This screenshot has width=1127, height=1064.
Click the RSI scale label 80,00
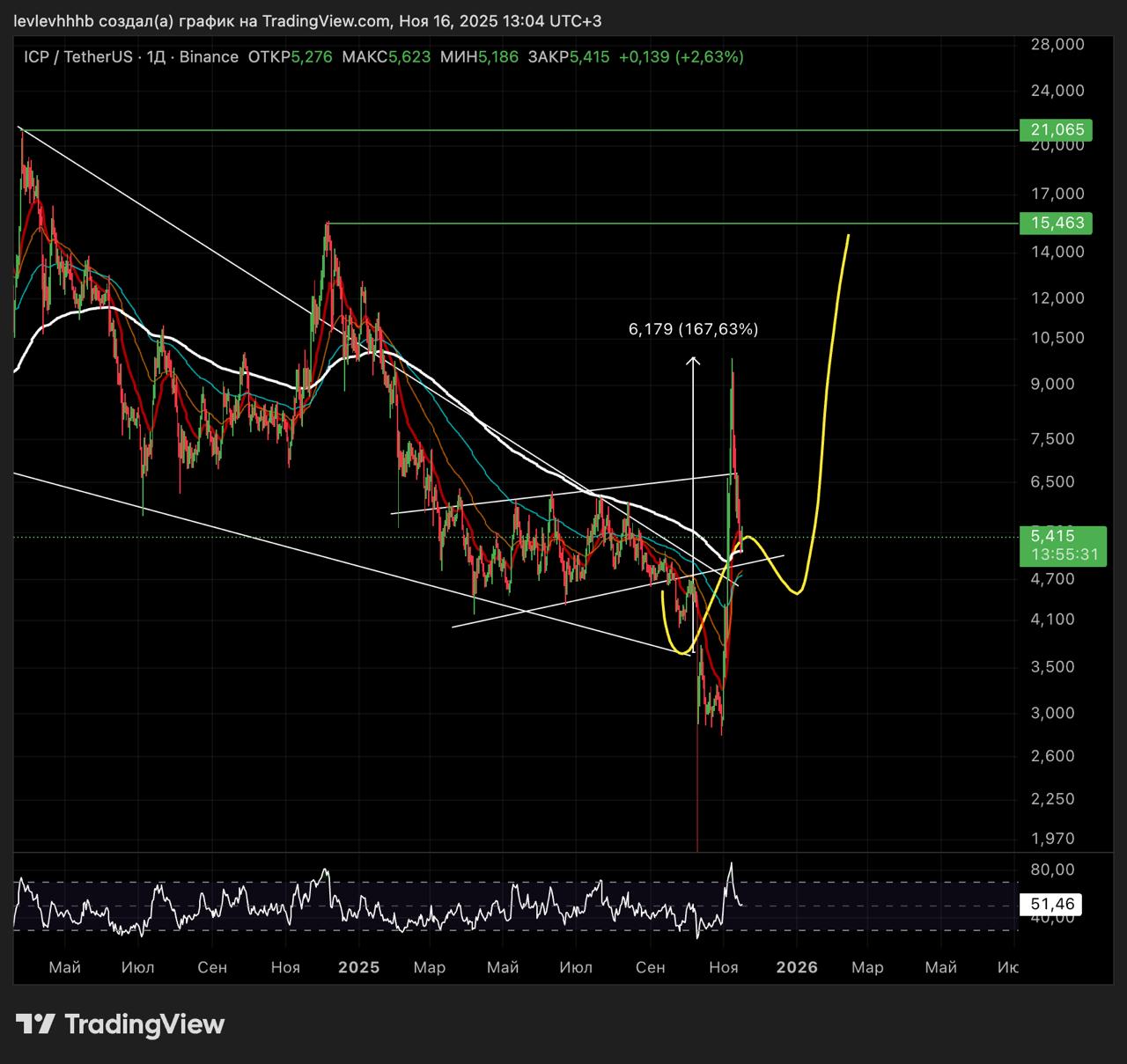click(x=1052, y=870)
